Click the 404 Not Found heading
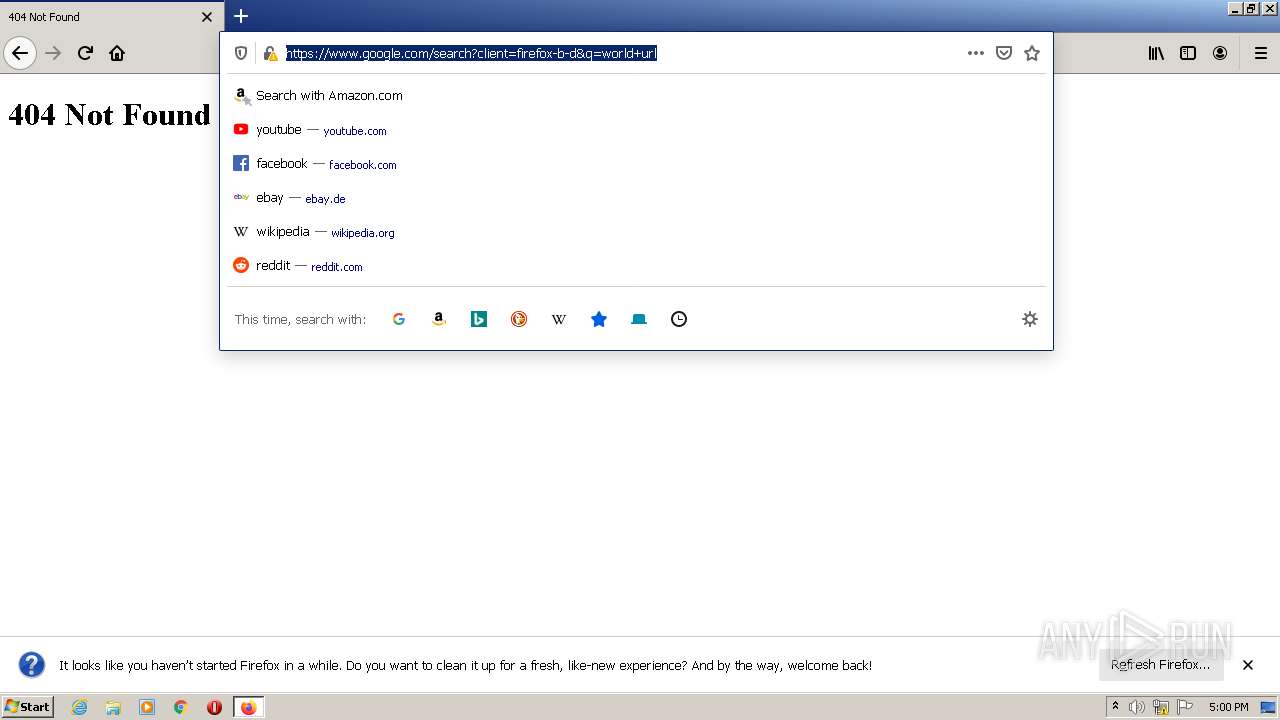 tap(109, 115)
